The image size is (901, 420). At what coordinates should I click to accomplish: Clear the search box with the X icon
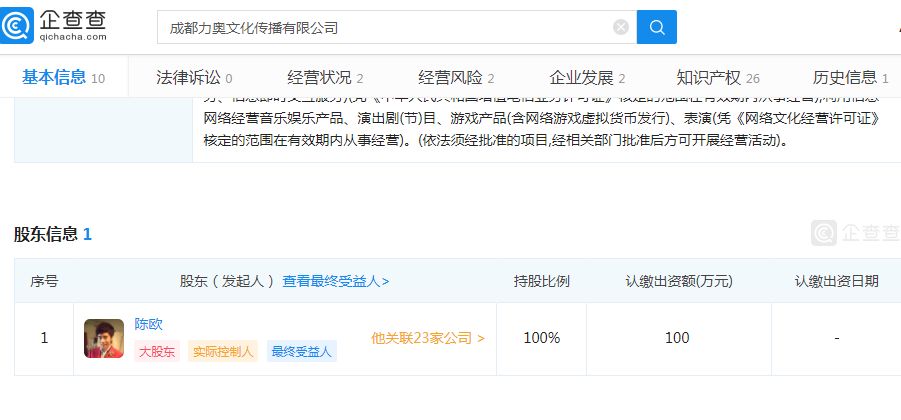tap(621, 27)
